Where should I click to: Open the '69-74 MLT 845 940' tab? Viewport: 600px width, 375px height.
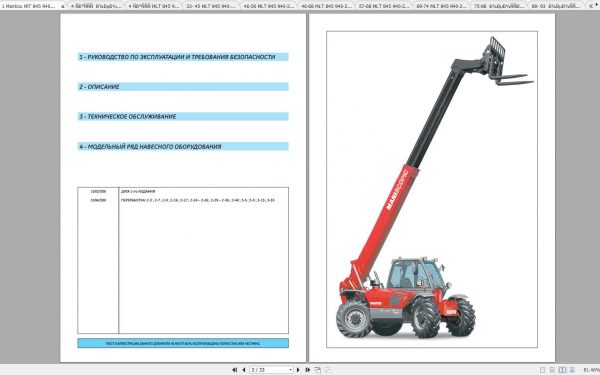click(441, 6)
